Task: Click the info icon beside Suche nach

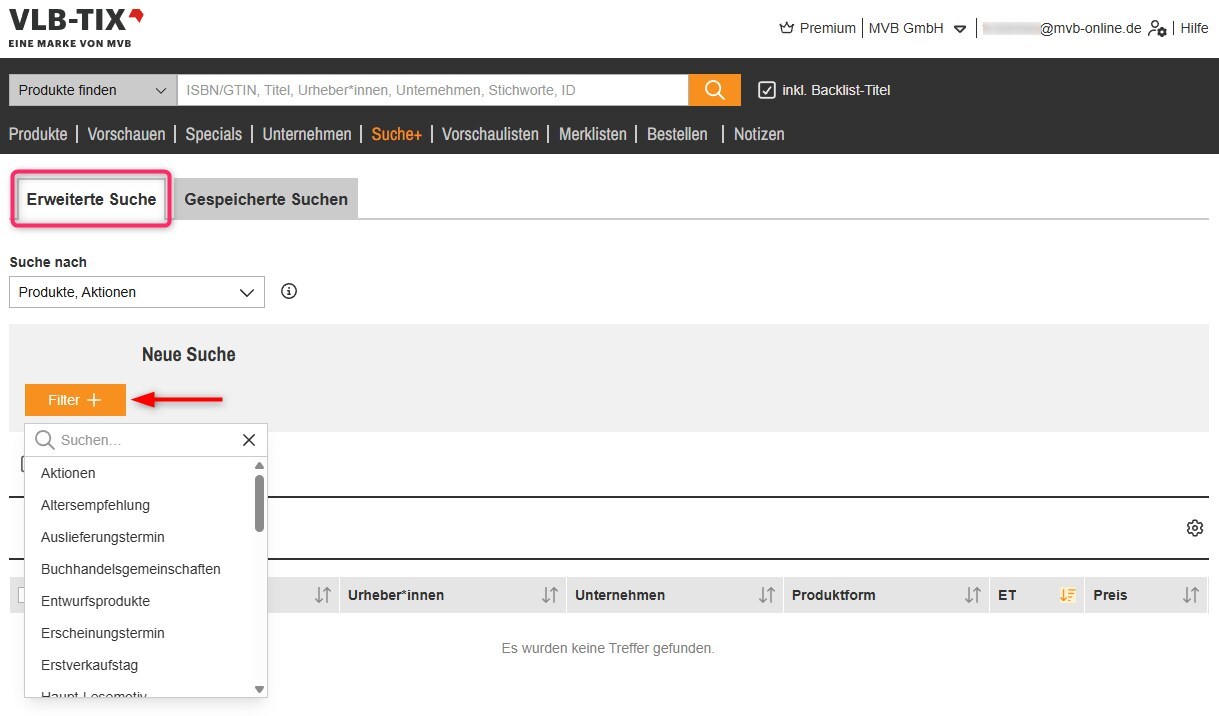Action: 289,292
